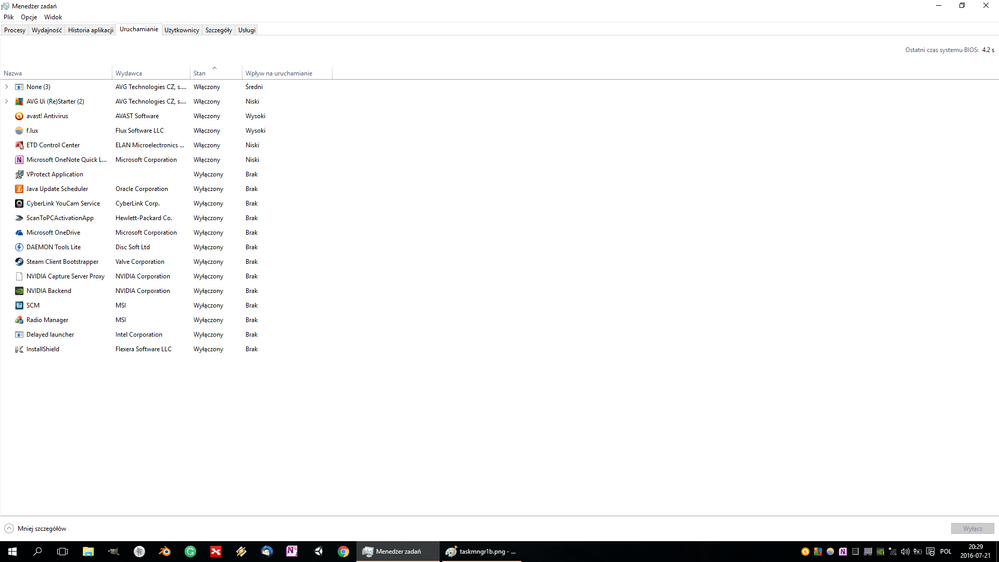Select the Microsoft OneDrive cloud icon
The image size is (999, 562).
click(19, 233)
